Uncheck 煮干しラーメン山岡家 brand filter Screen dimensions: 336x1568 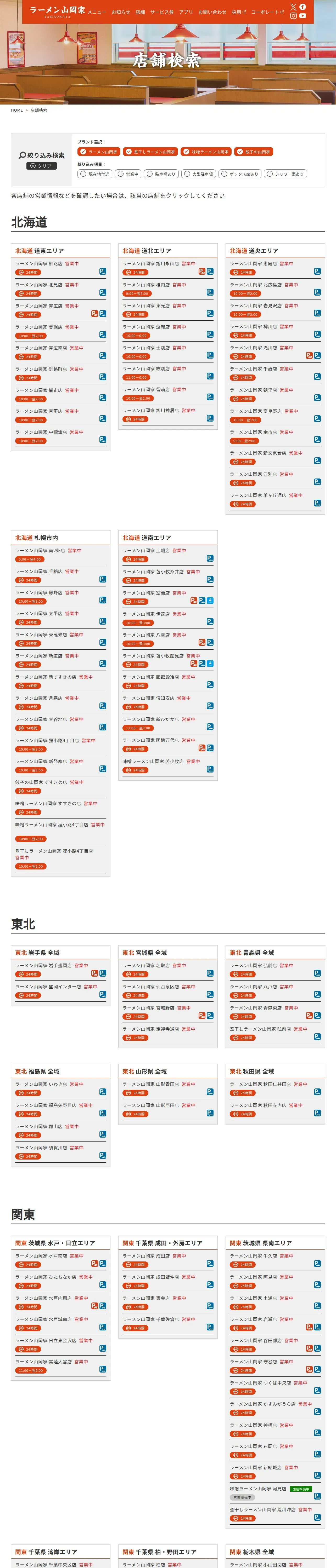tap(151, 152)
